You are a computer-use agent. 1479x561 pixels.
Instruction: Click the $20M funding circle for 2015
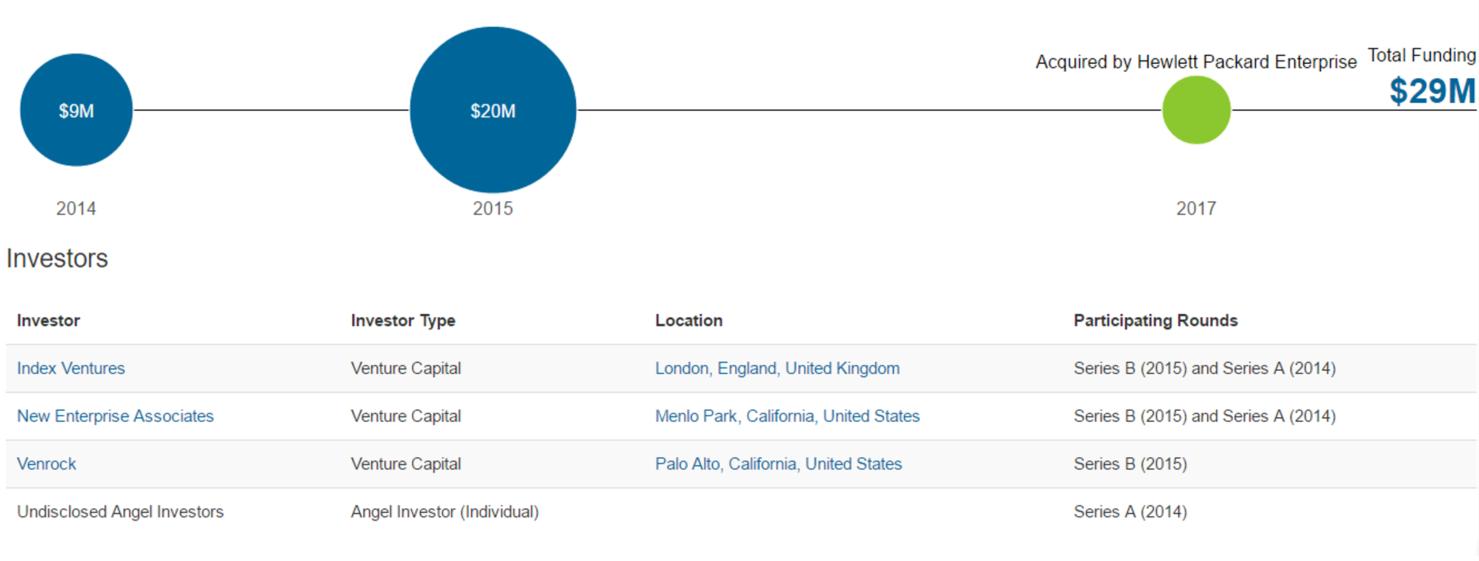493,110
